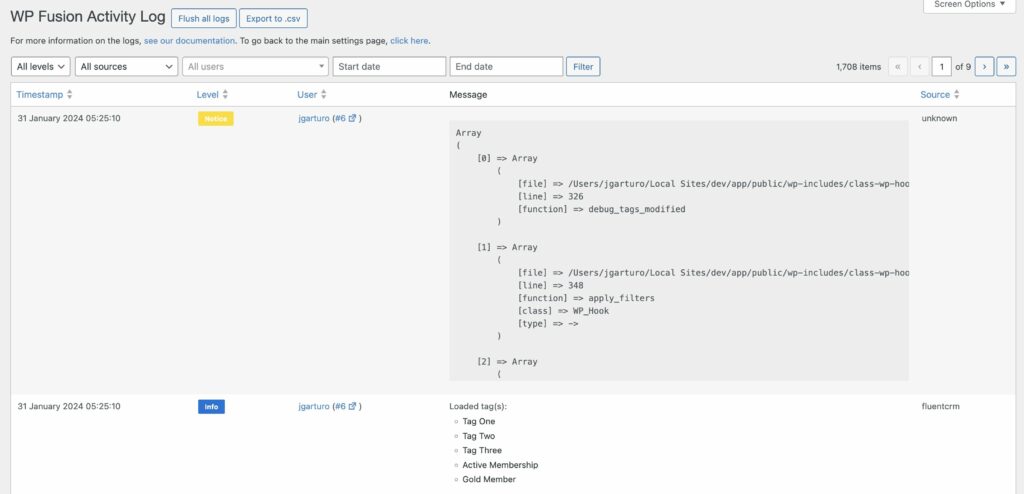
Task: Open the All levels dropdown
Action: point(41,67)
